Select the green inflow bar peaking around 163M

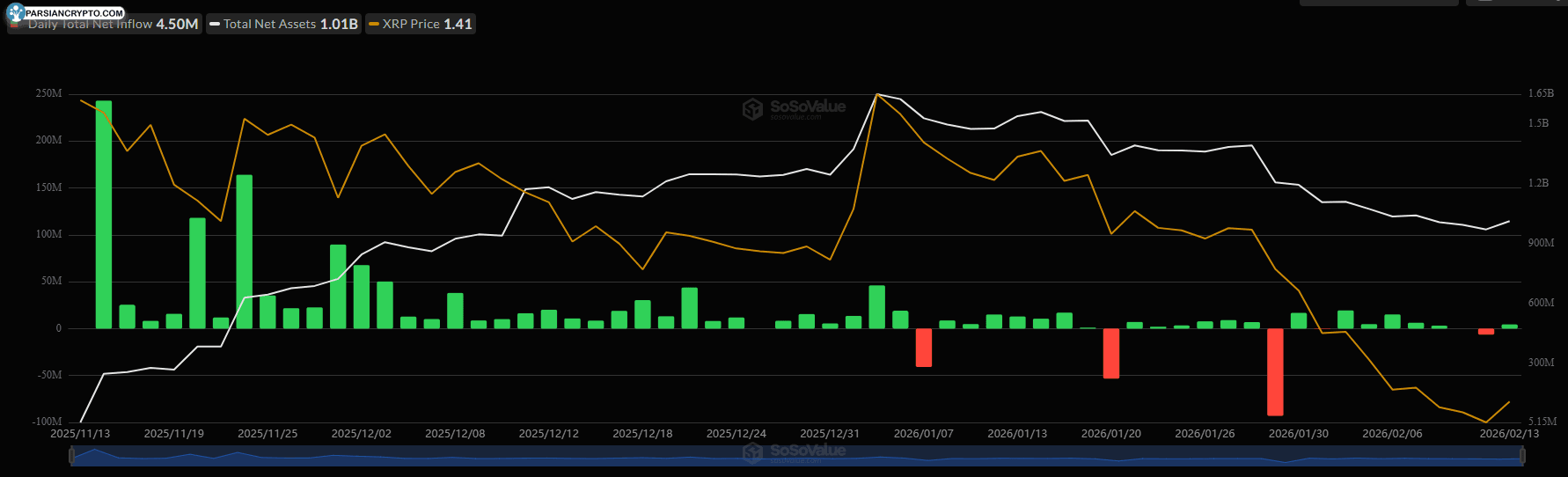click(x=244, y=252)
